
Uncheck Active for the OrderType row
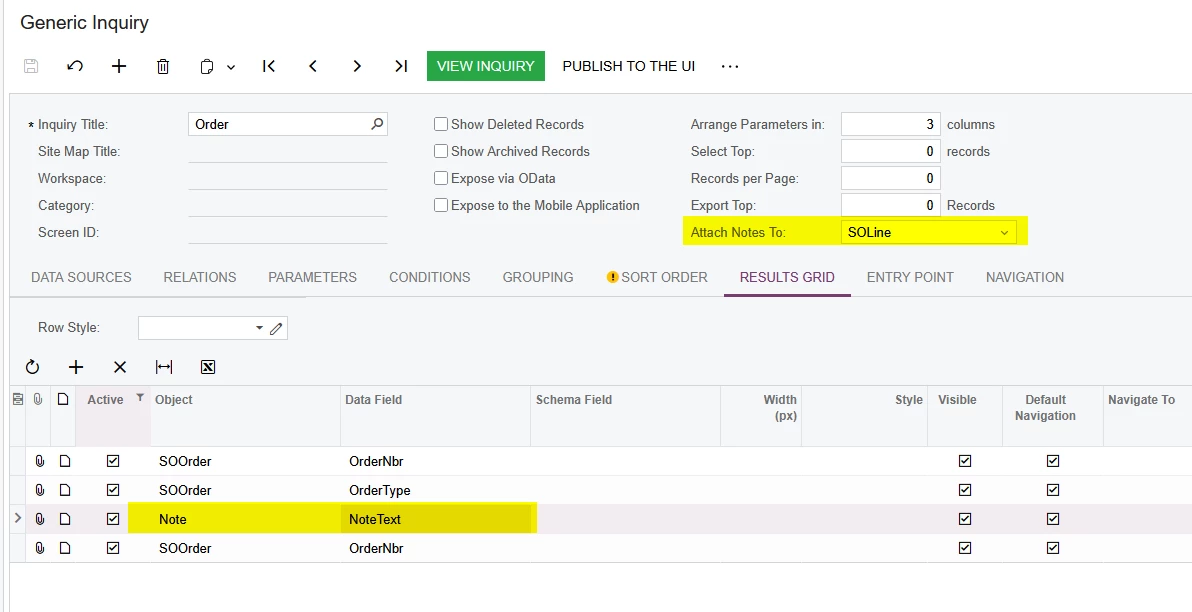[x=113, y=490]
